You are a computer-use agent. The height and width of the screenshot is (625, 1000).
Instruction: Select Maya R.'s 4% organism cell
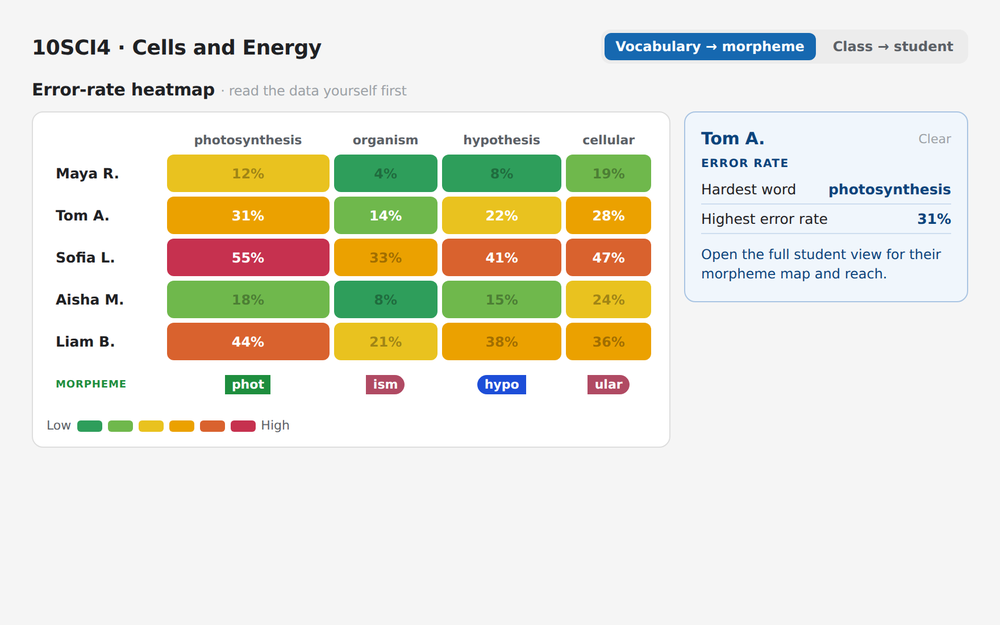(x=385, y=173)
